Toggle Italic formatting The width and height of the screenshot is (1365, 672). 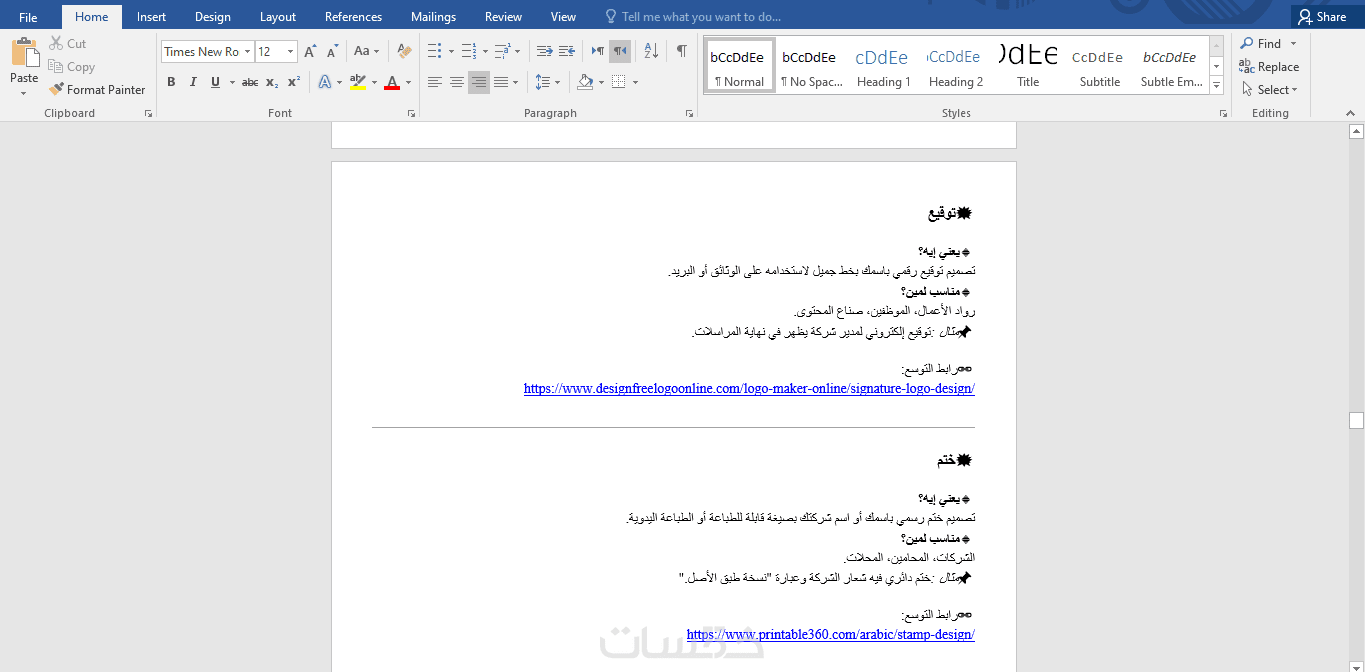[193, 82]
